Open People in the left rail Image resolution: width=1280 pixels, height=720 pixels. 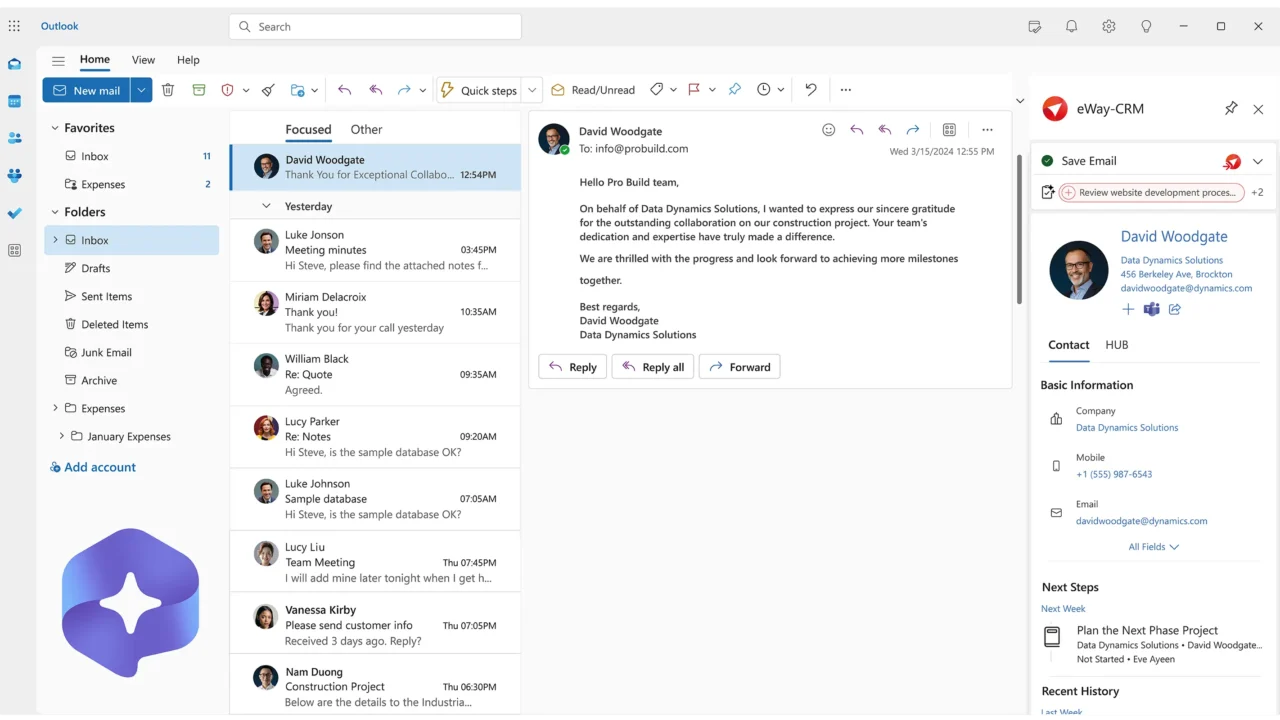[x=14, y=138]
